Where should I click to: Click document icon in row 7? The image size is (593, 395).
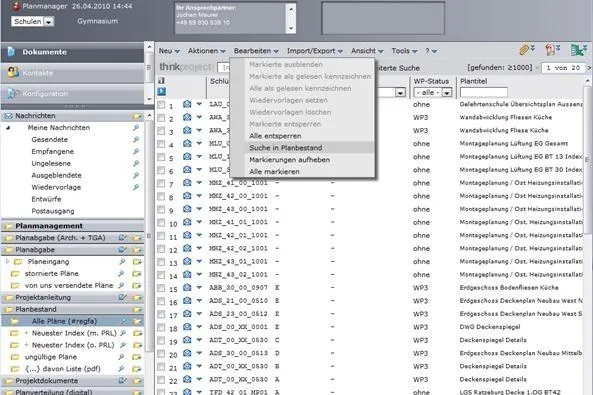[x=187, y=183]
